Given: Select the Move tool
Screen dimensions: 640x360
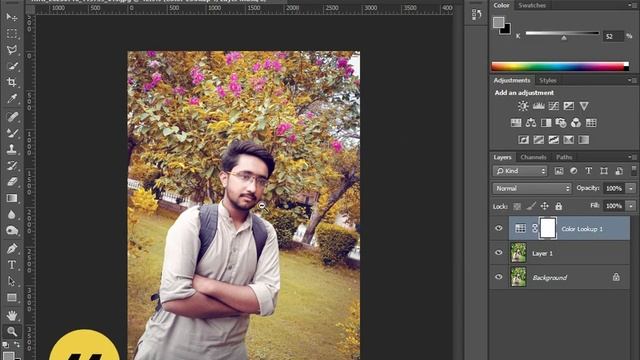Looking at the screenshot, I should click(x=12, y=17).
